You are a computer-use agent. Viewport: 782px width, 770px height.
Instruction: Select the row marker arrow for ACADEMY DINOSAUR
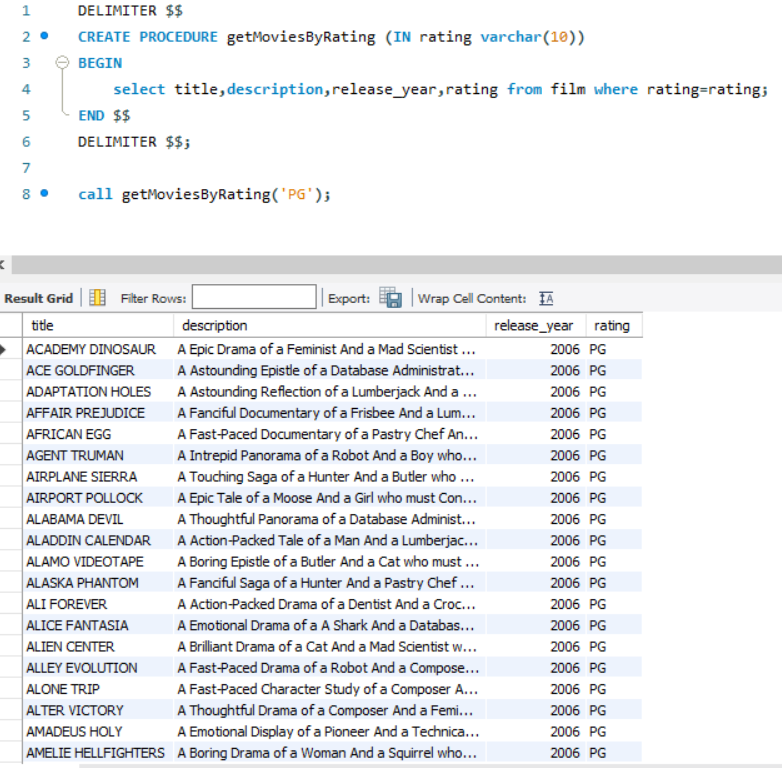(x=4, y=349)
